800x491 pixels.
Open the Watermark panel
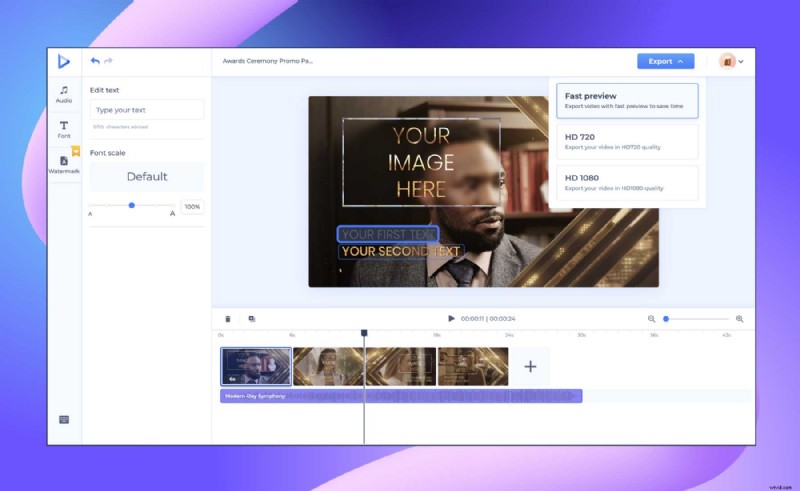64,165
